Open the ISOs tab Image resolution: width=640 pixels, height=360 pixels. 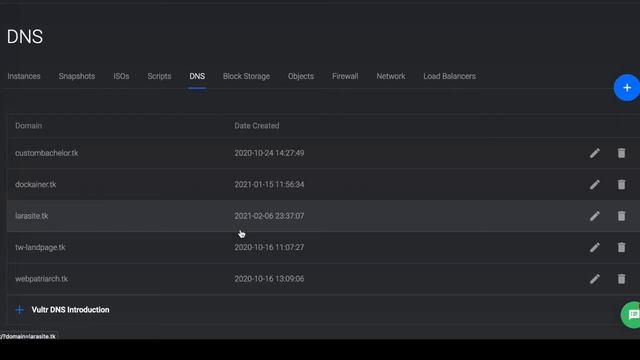click(121, 76)
